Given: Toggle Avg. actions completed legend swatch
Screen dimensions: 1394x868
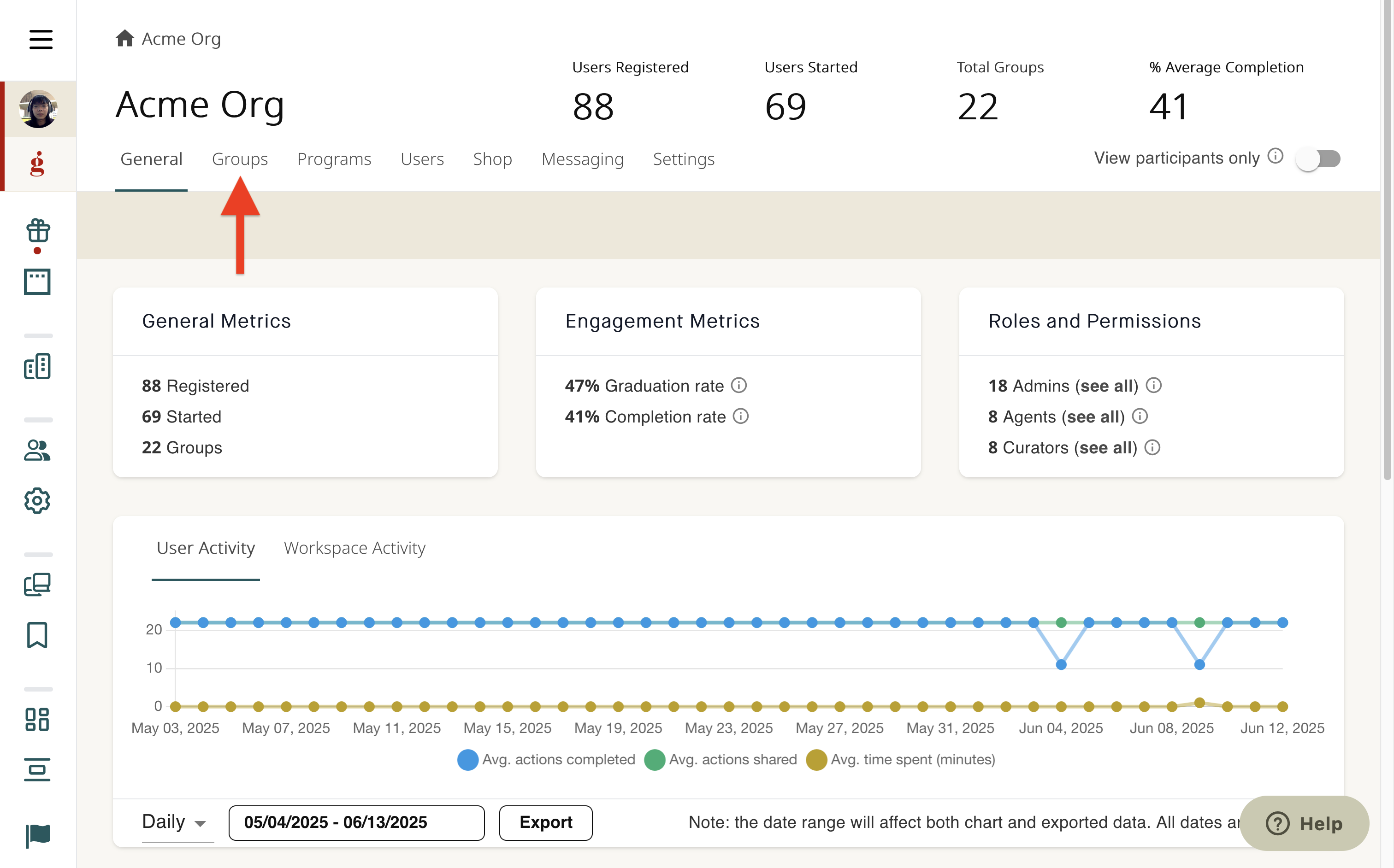Looking at the screenshot, I should coord(467,760).
